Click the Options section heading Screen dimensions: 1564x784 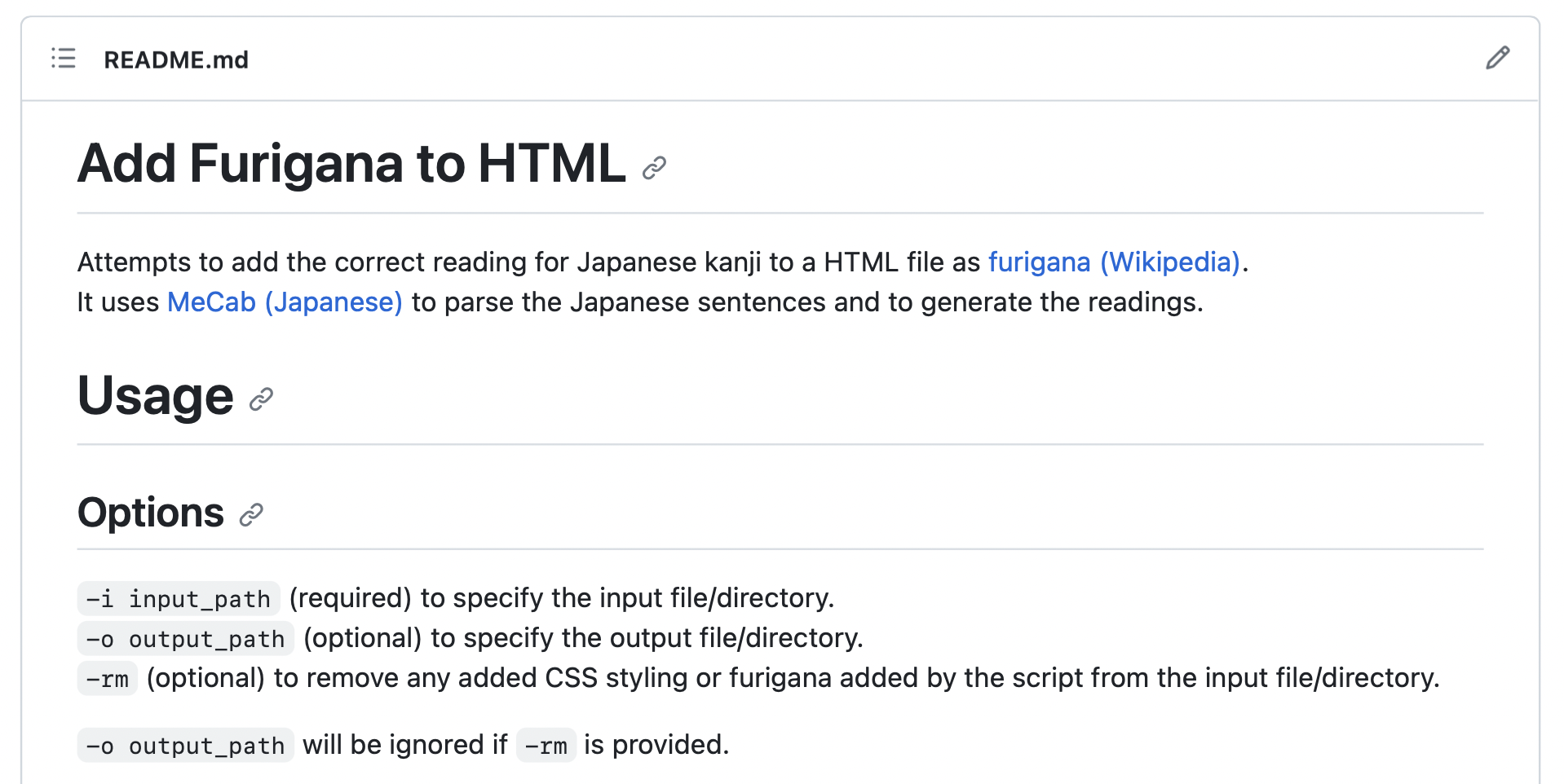click(x=150, y=512)
